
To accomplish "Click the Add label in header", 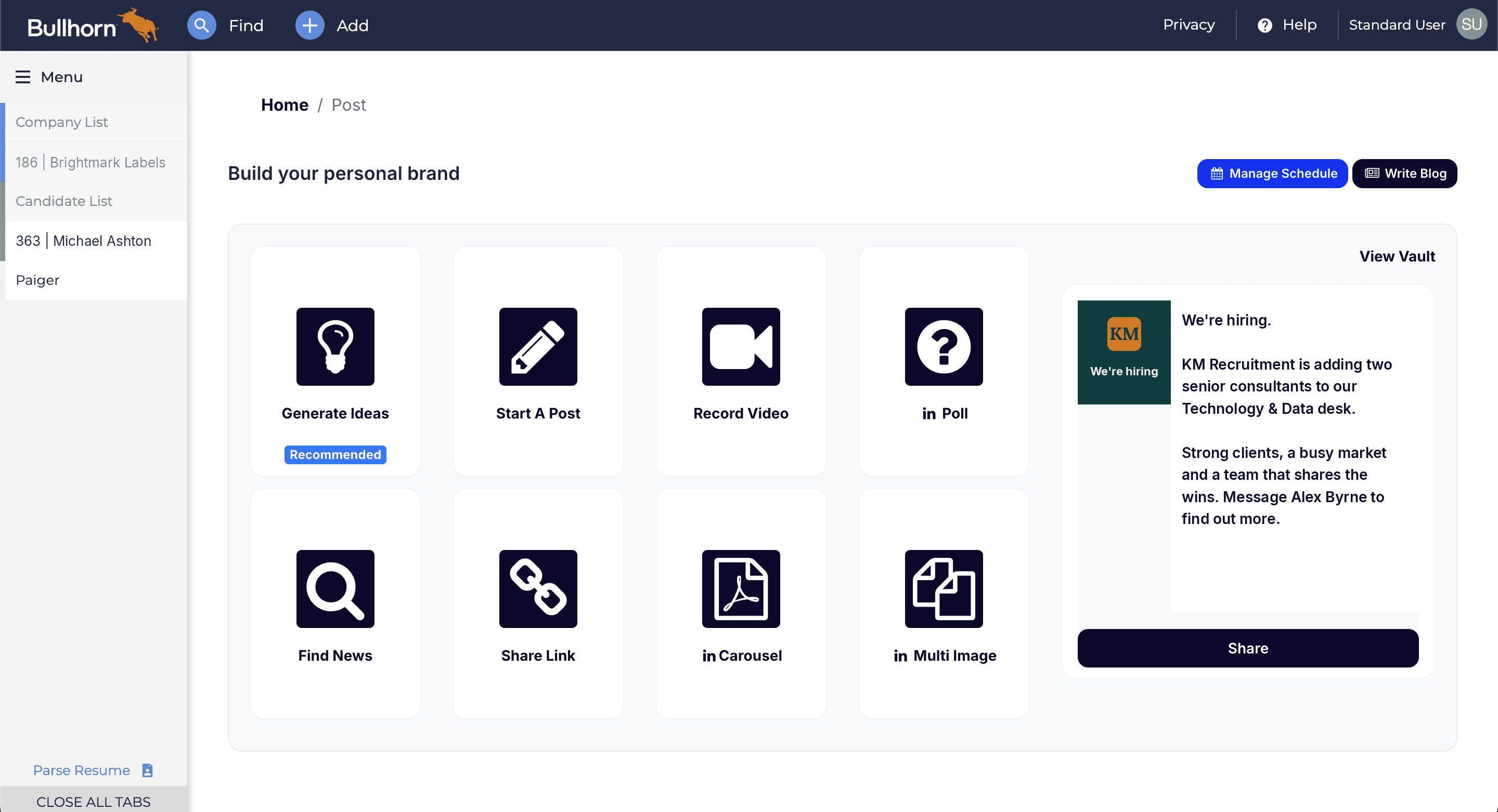I will (x=353, y=25).
